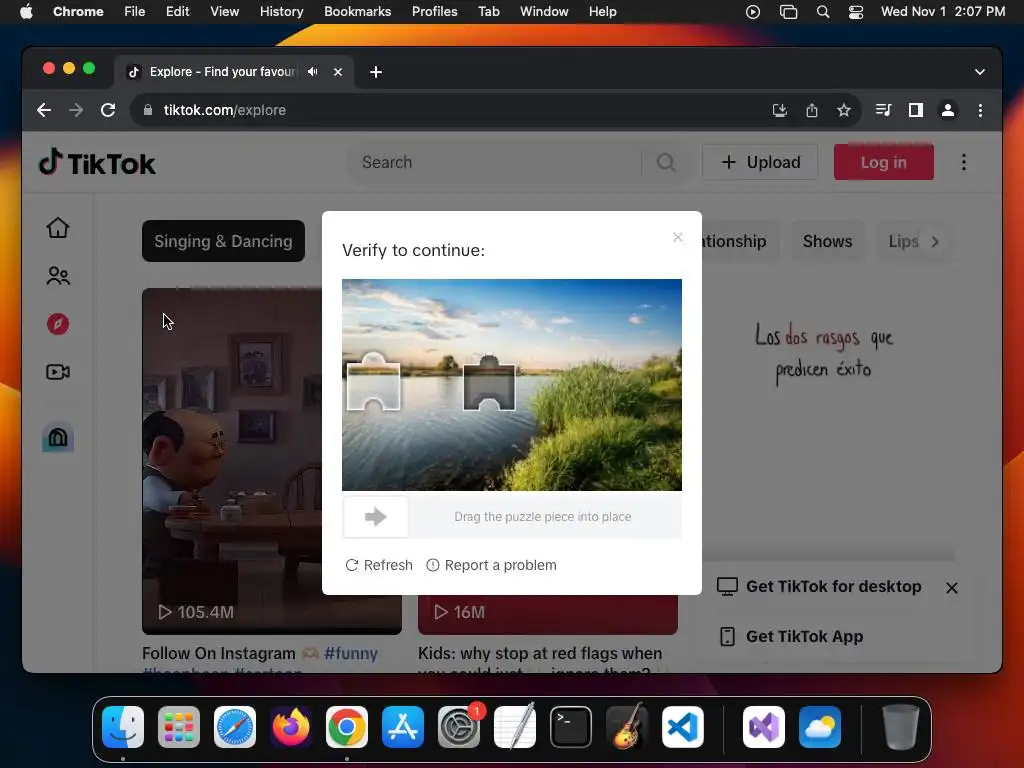The image size is (1024, 768).
Task: Launch Firefox from the Dock
Action: click(x=291, y=727)
